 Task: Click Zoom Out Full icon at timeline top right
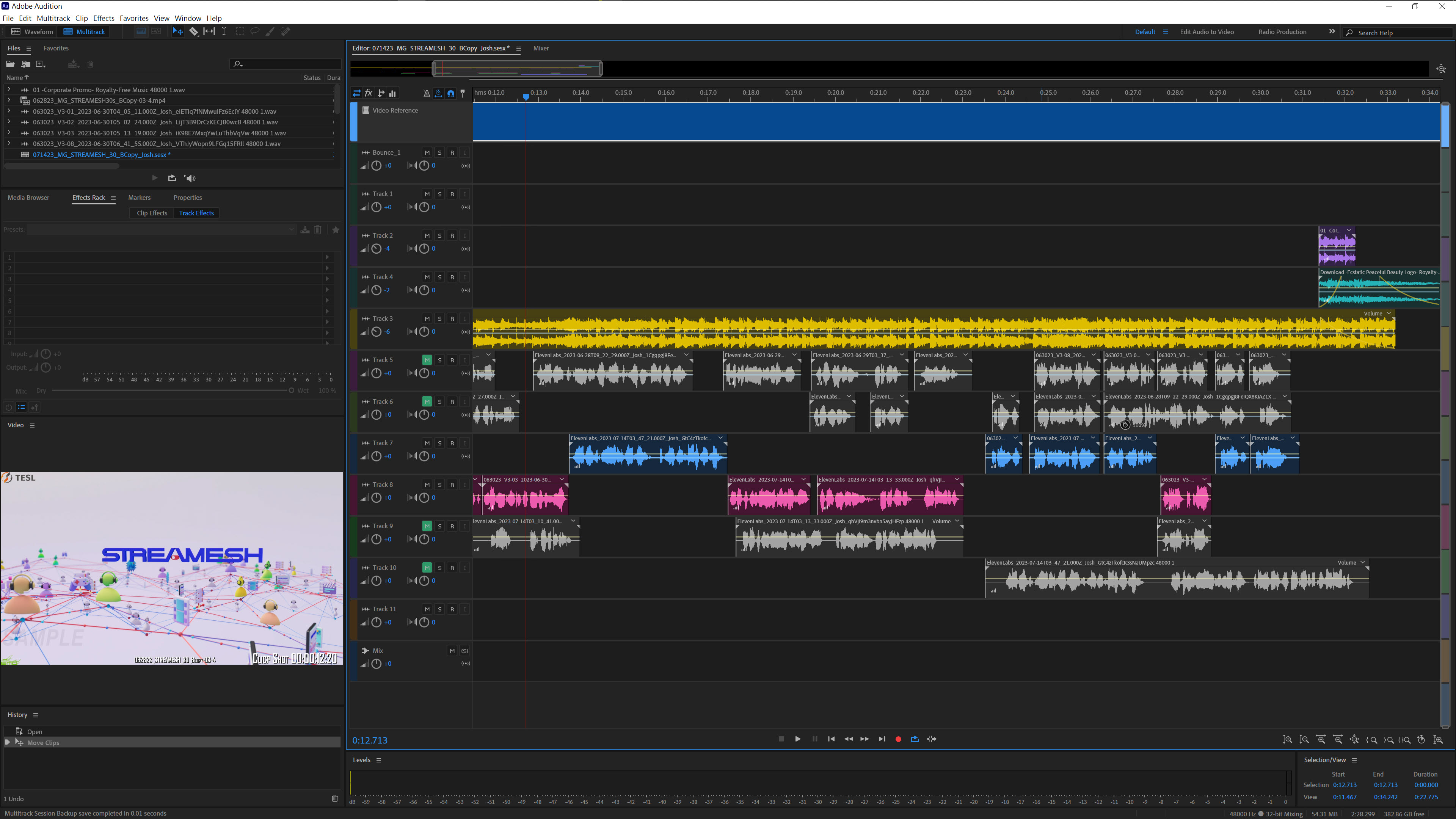point(1441,69)
